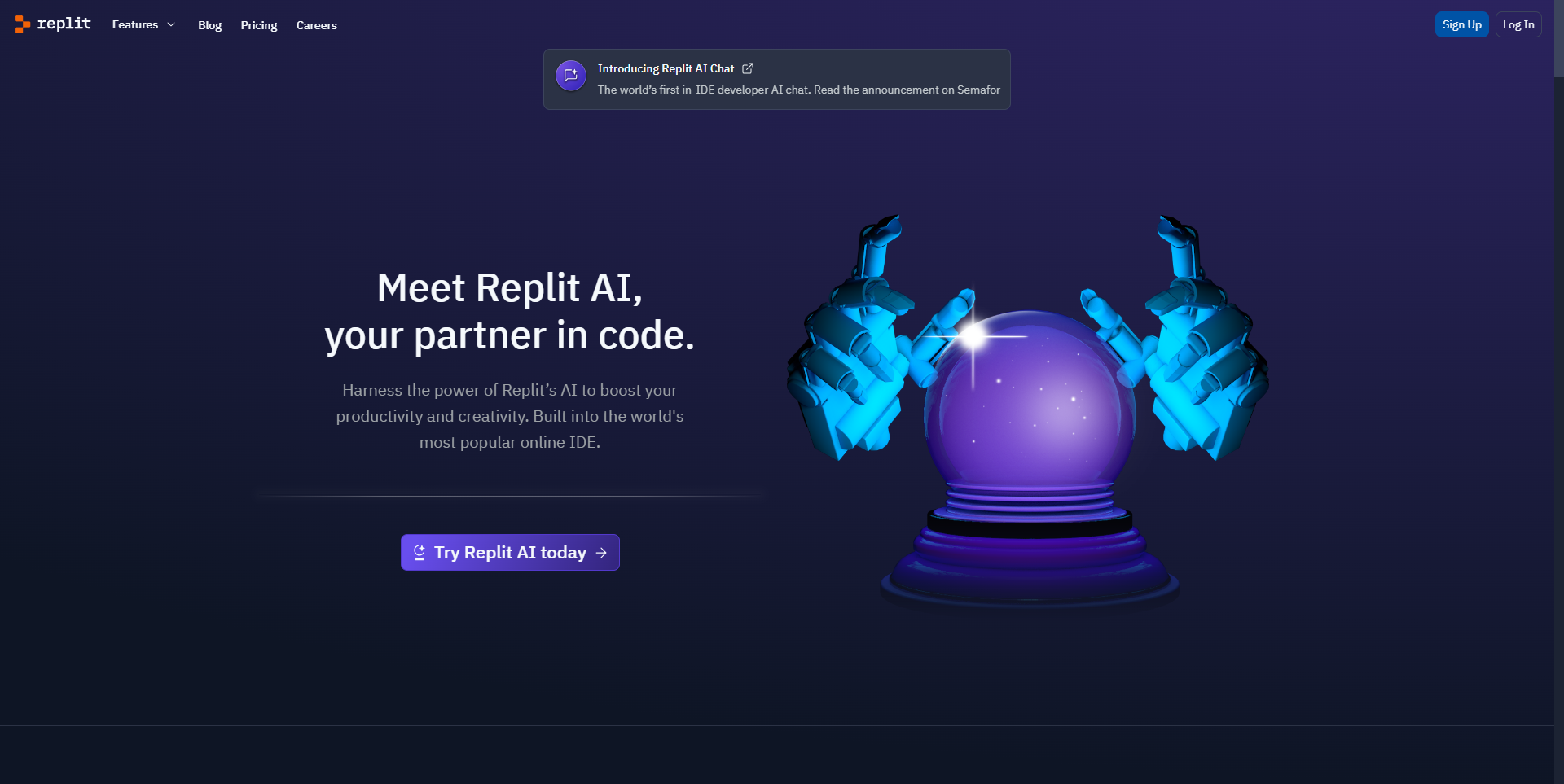This screenshot has width=1564, height=784.
Task: Click the Sign Up button
Action: tap(1462, 24)
